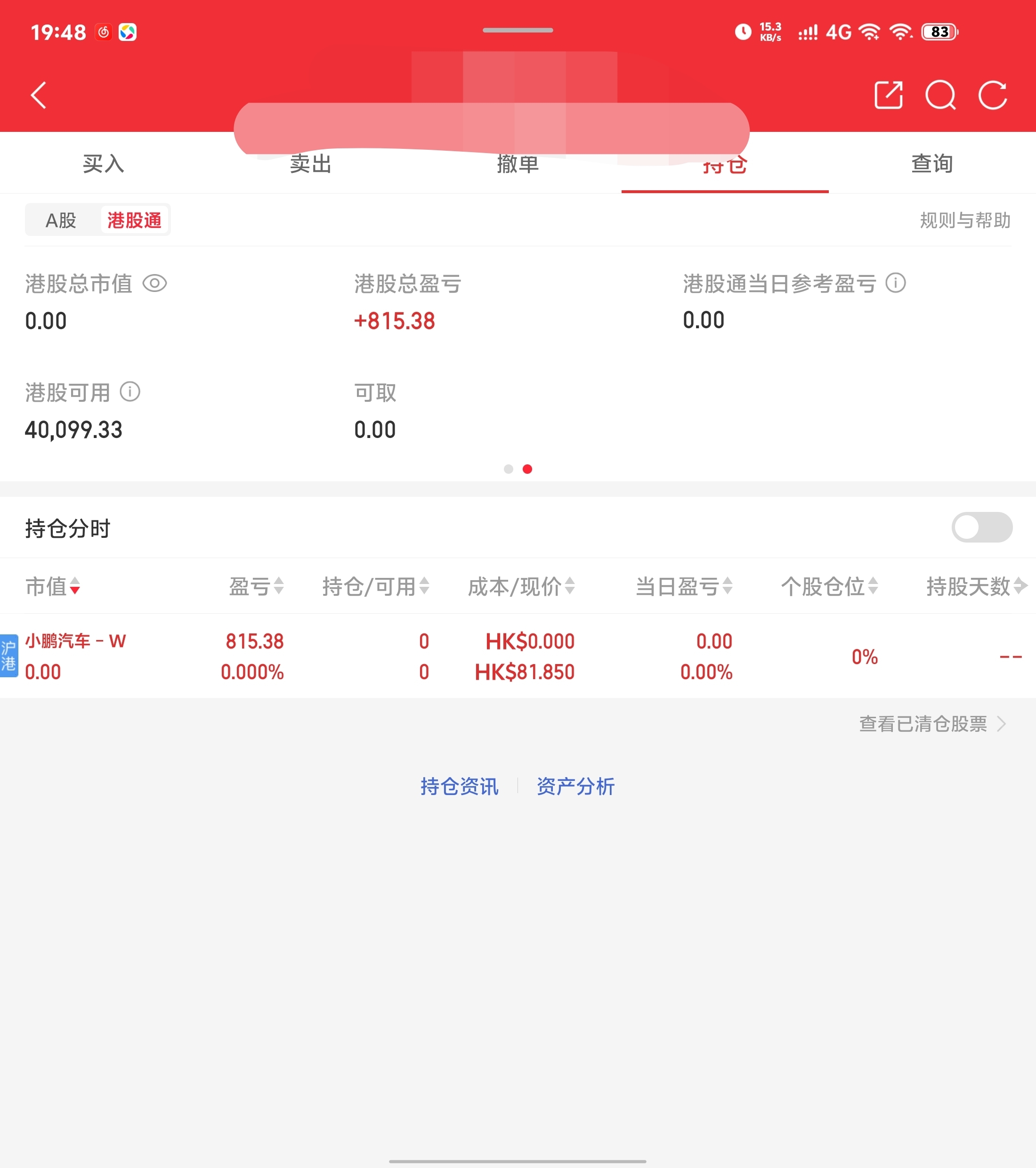
Task: Tap info icon beside 港股通当日参考盈亏
Action: tap(895, 283)
